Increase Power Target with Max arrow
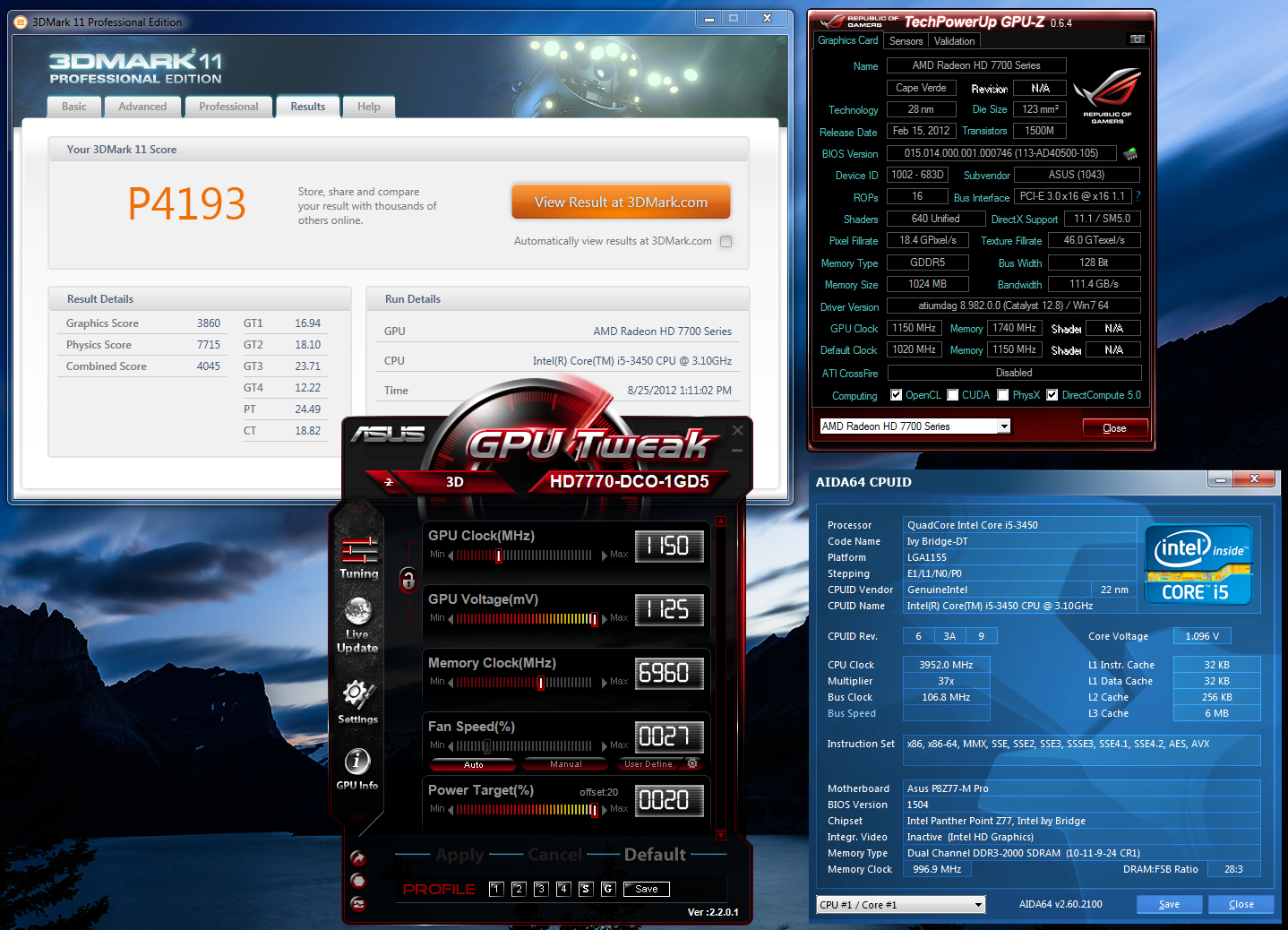Screen dimensions: 1288x930 [x=605, y=810]
